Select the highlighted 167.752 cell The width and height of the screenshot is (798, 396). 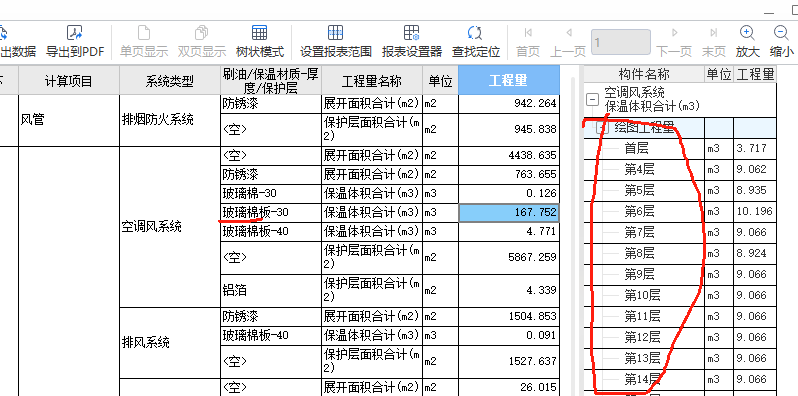(x=509, y=212)
